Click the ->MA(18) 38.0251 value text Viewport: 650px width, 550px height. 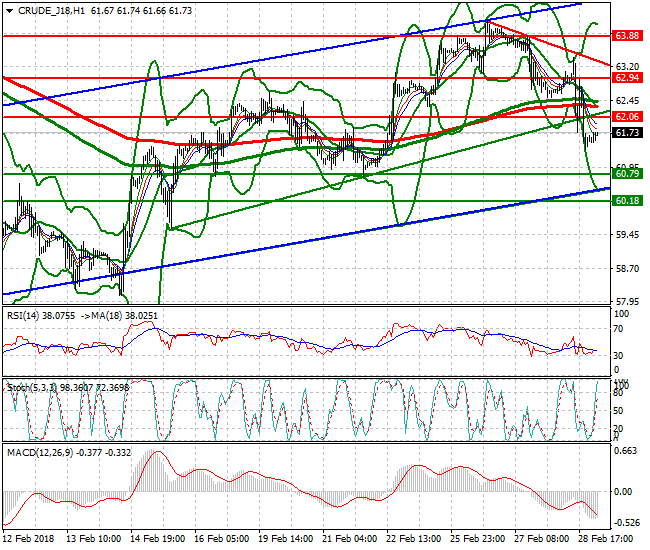click(119, 316)
